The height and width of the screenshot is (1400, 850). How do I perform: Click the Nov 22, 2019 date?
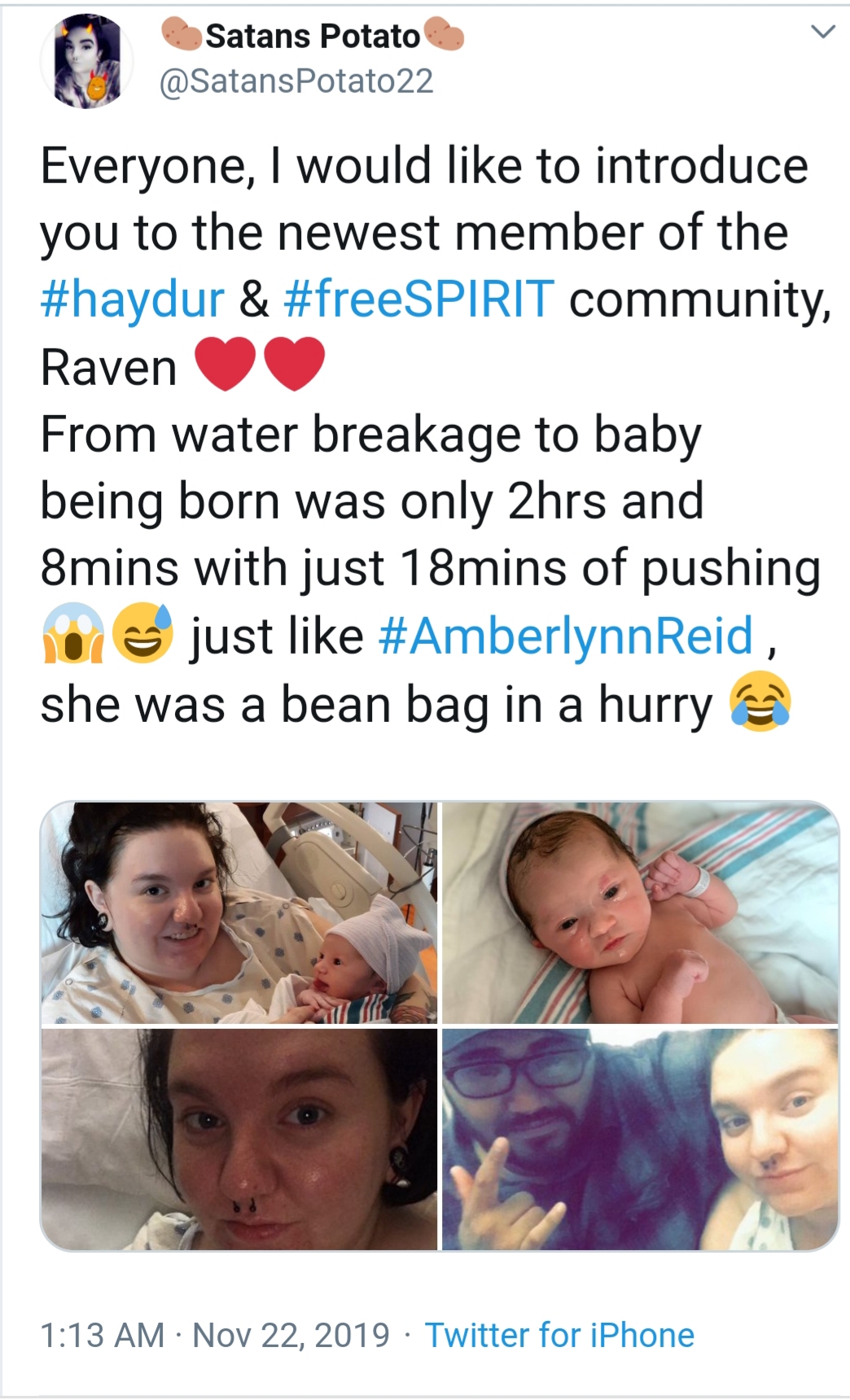pyautogui.click(x=291, y=1335)
